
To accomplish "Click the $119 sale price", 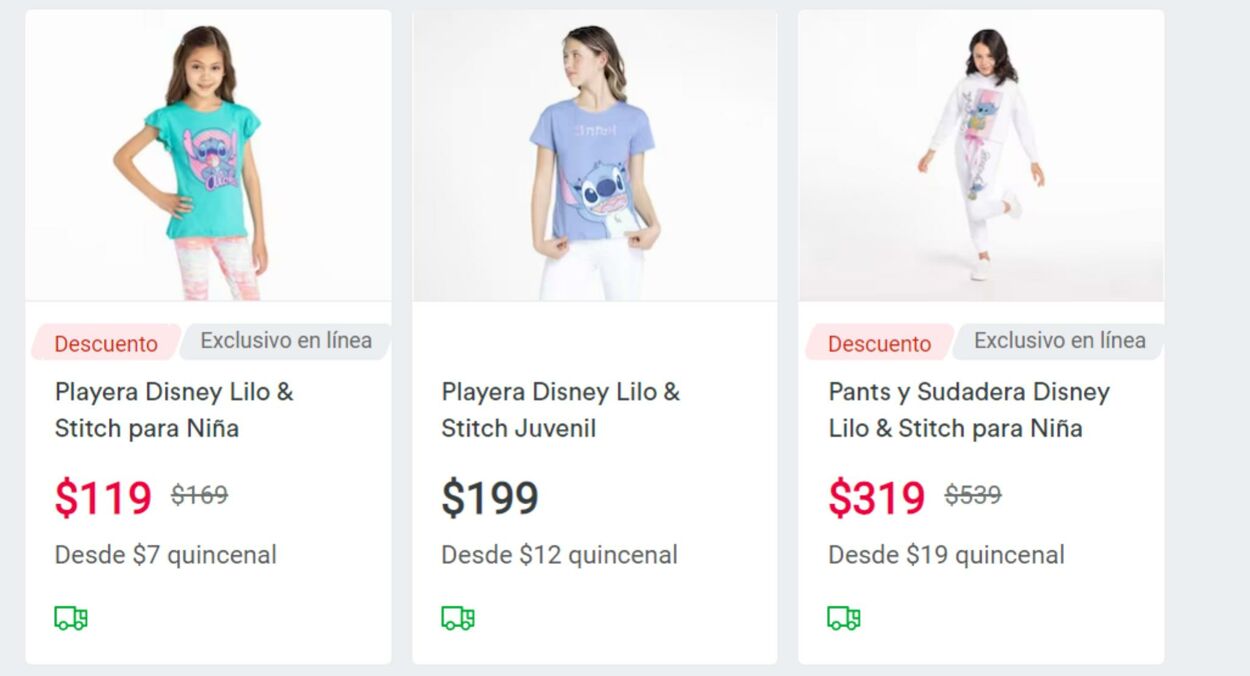I will point(103,498).
